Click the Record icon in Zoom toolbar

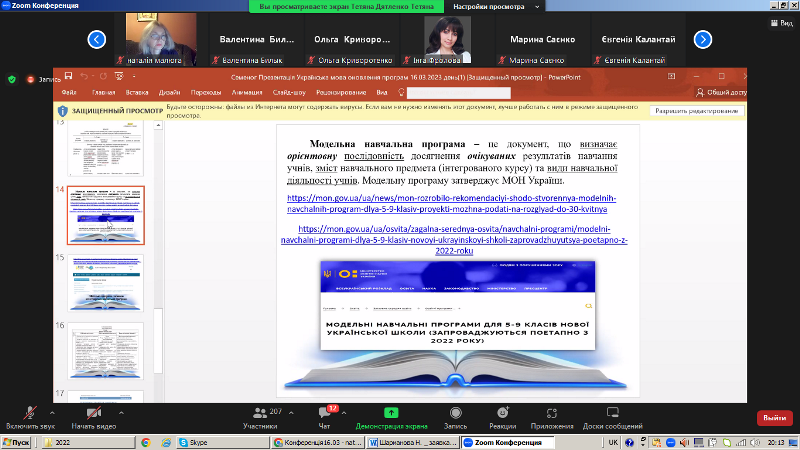click(x=455, y=412)
